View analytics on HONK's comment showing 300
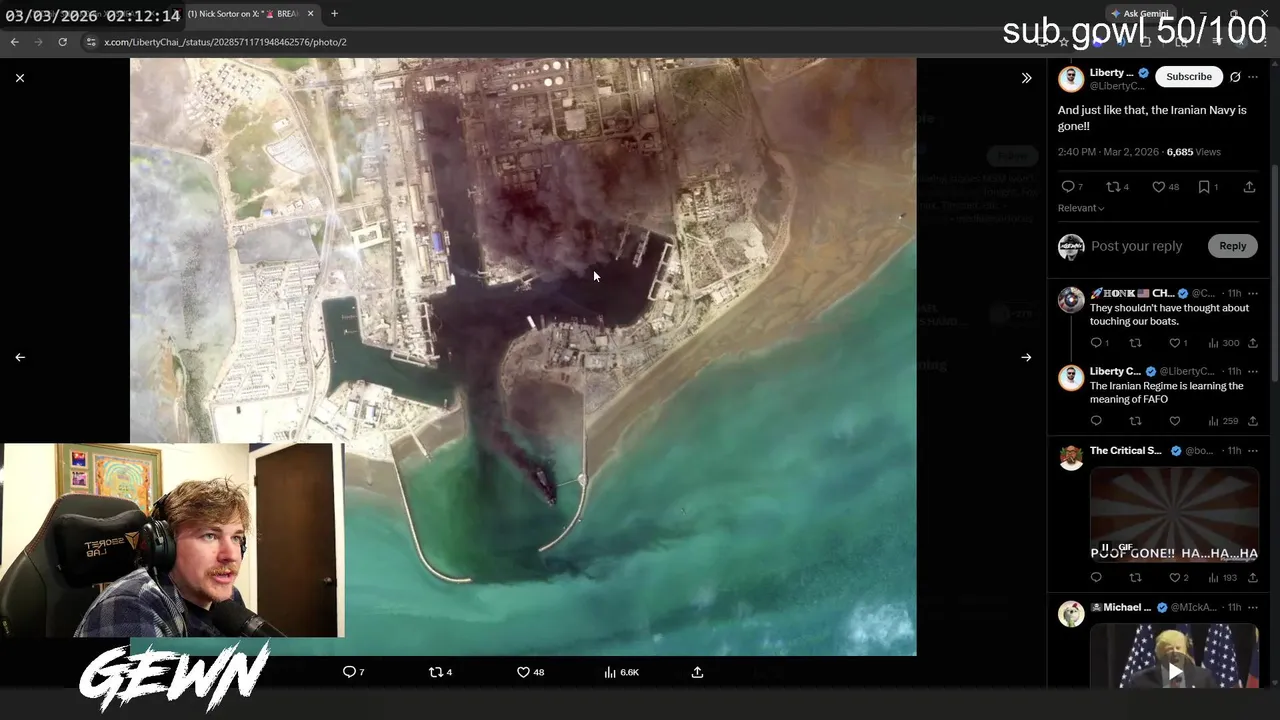The width and height of the screenshot is (1280, 720). 1222,343
